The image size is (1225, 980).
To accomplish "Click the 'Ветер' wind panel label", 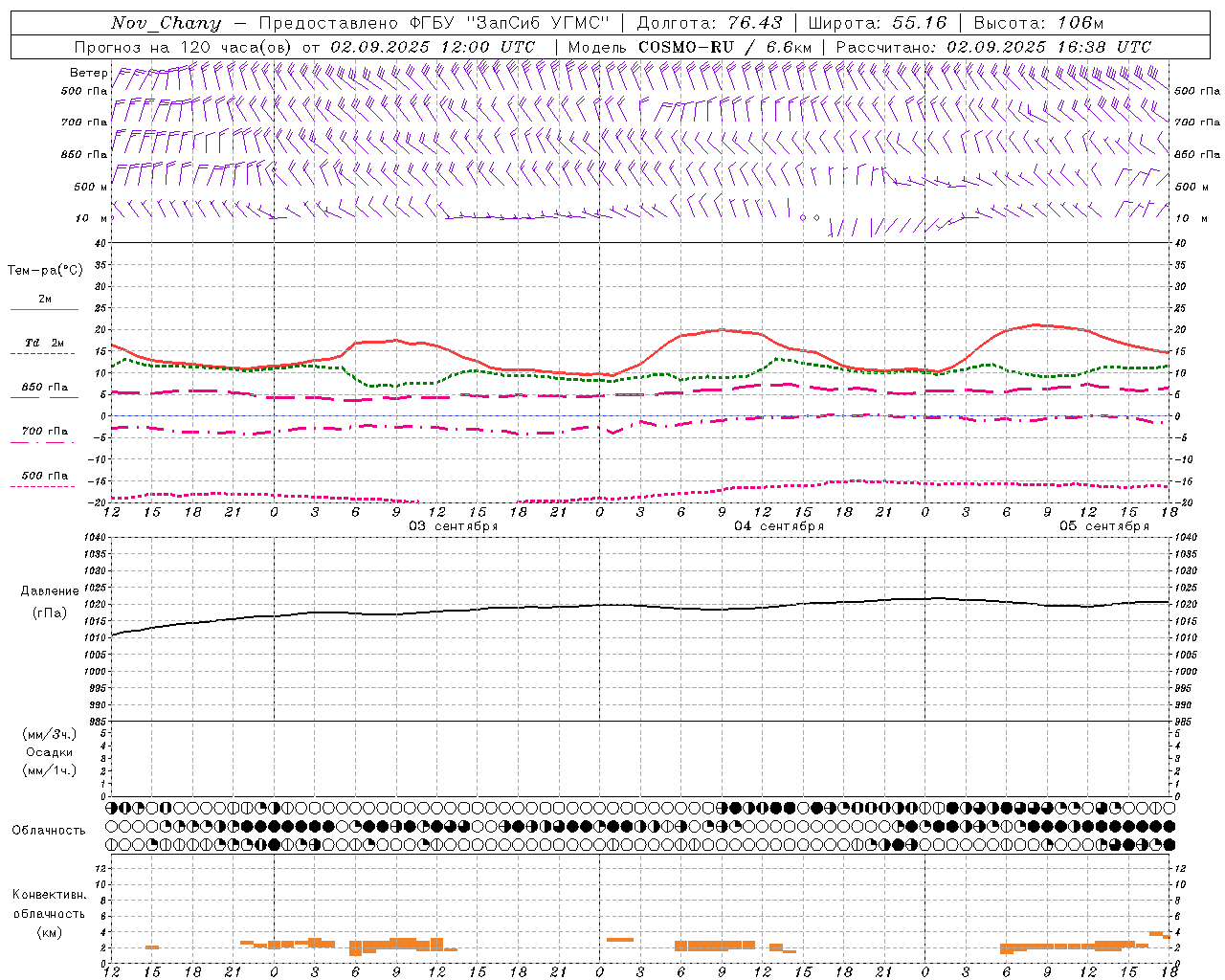I will click(88, 73).
